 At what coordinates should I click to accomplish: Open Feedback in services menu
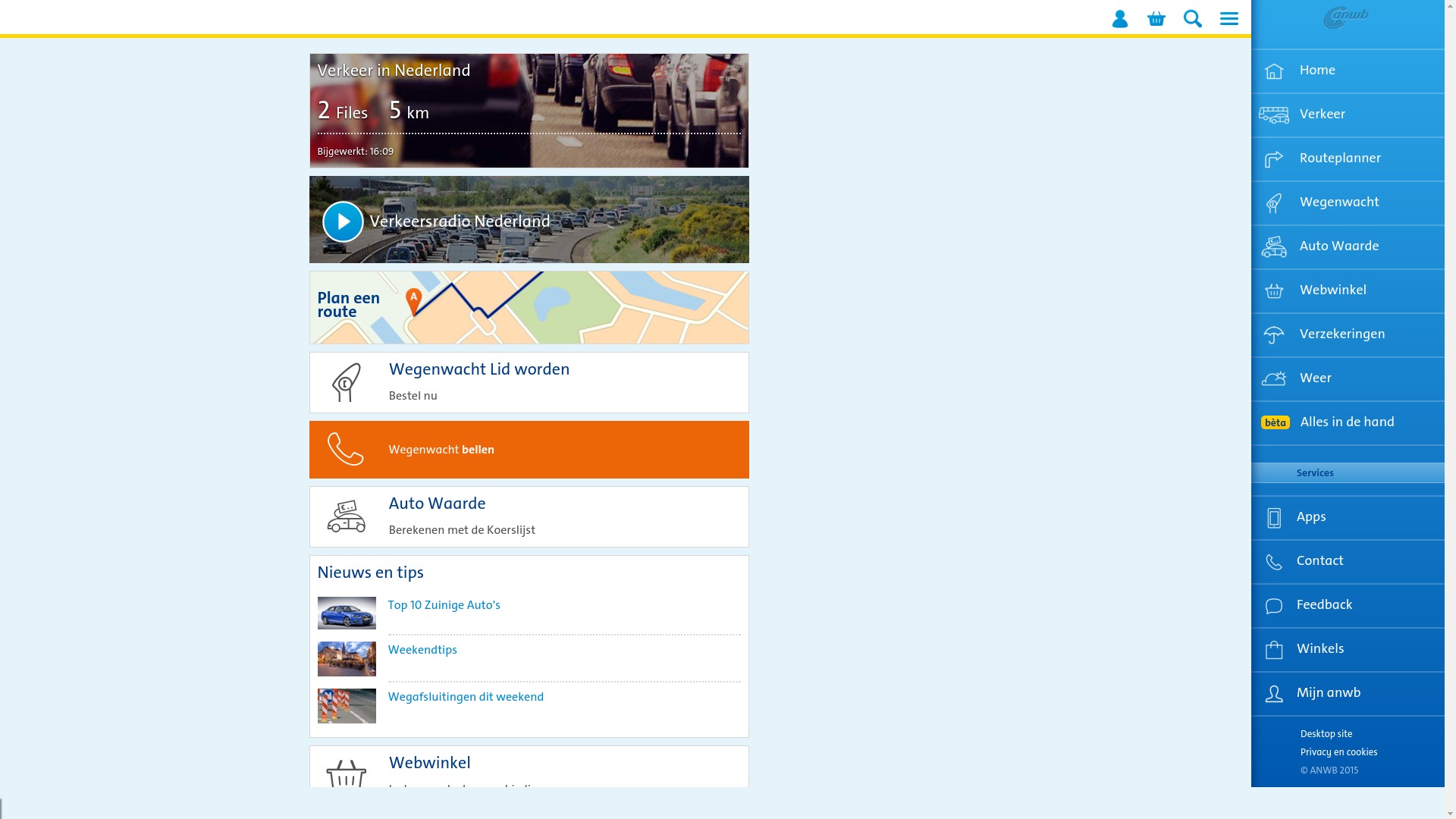[x=1348, y=606]
